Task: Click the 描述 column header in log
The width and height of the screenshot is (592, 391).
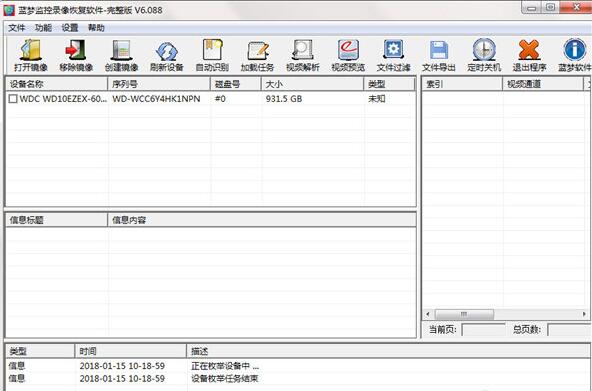Action: pyautogui.click(x=389, y=351)
